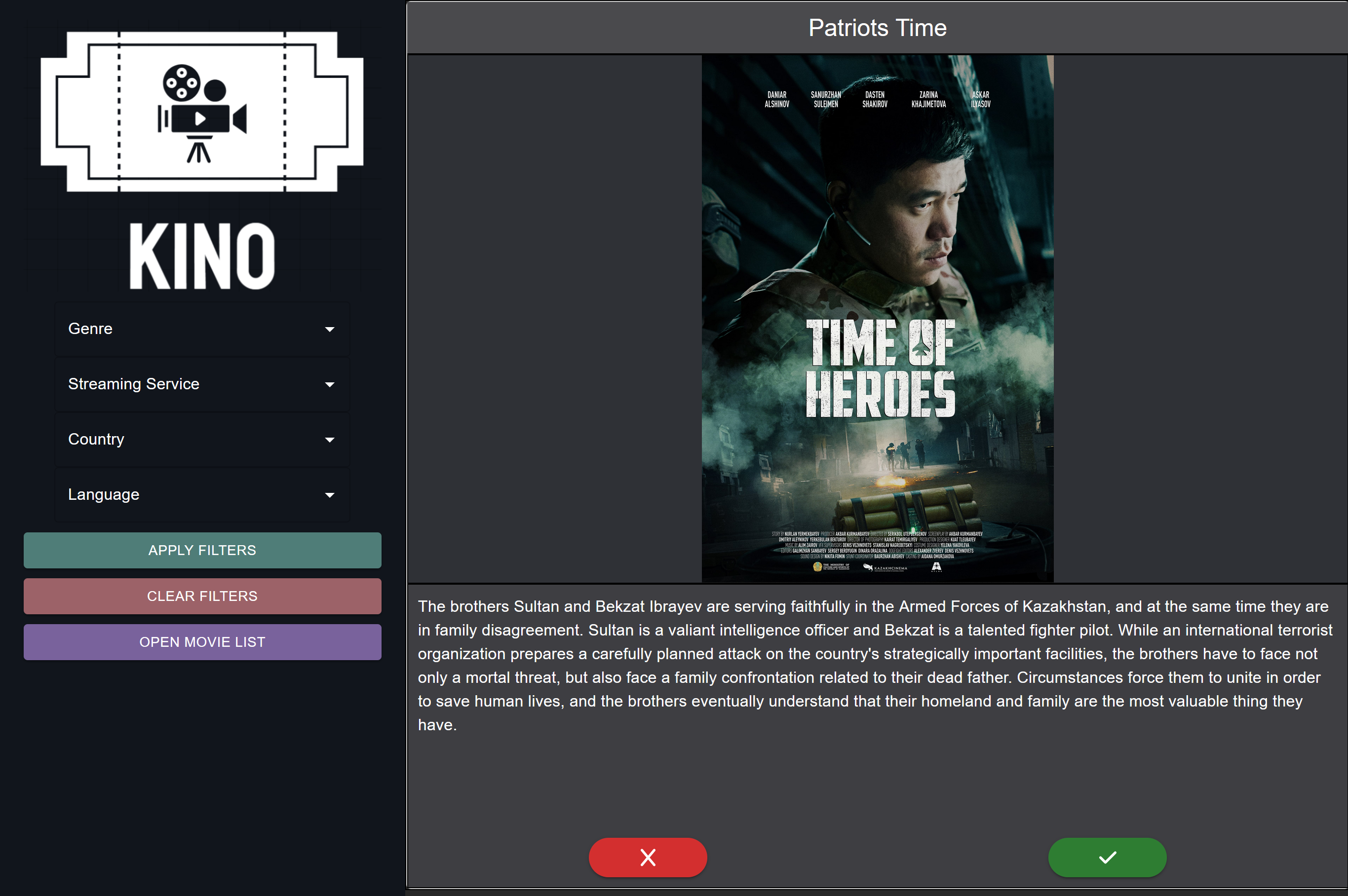This screenshot has width=1348, height=896.
Task: Click the Time of Heroes movie poster
Action: pyautogui.click(x=877, y=318)
